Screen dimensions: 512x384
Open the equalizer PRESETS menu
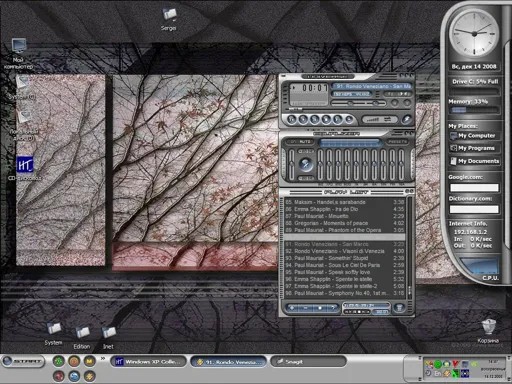click(x=397, y=142)
